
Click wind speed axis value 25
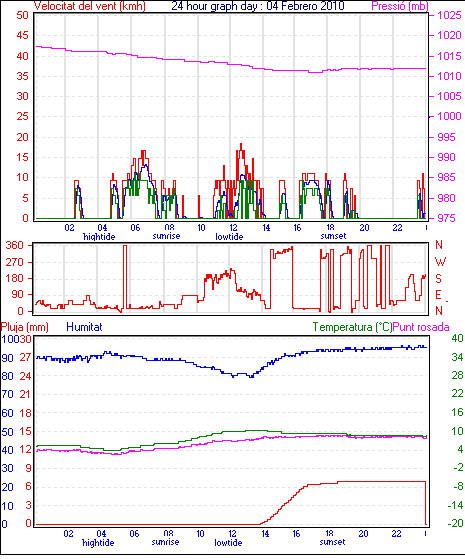click(22, 116)
